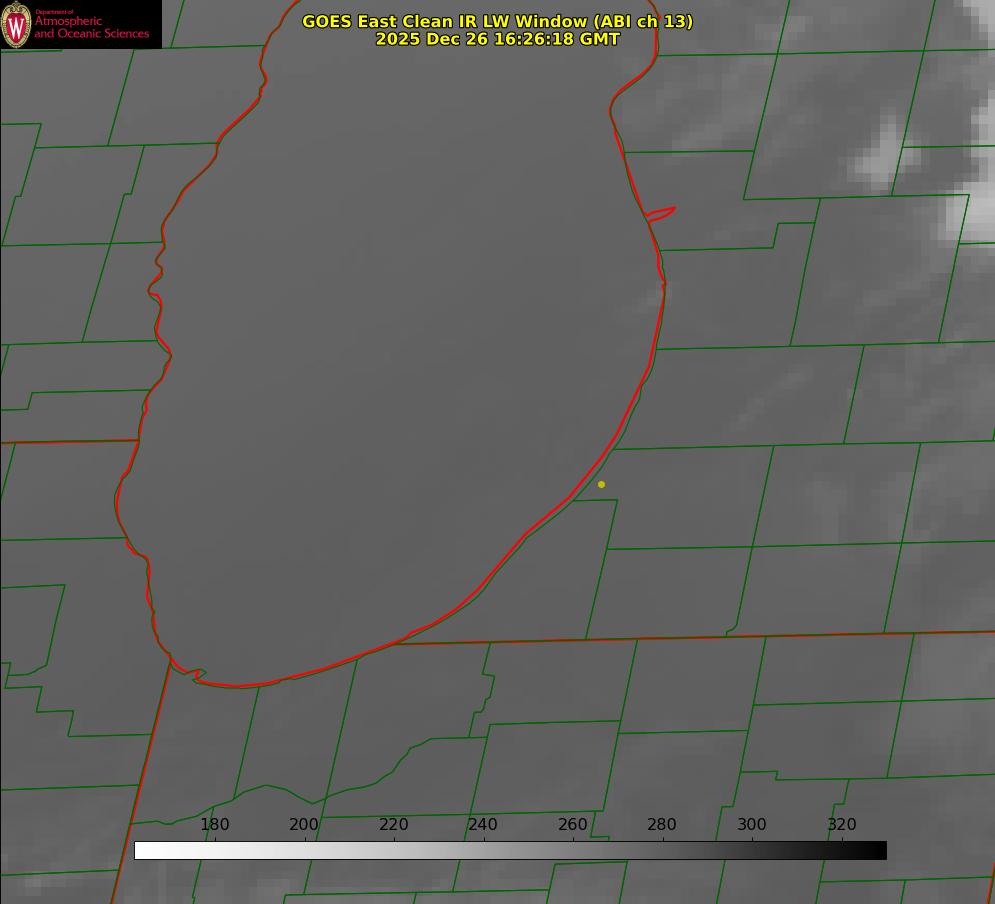Click the 200 tick label on colorbar
The image size is (995, 904).
[x=304, y=824]
